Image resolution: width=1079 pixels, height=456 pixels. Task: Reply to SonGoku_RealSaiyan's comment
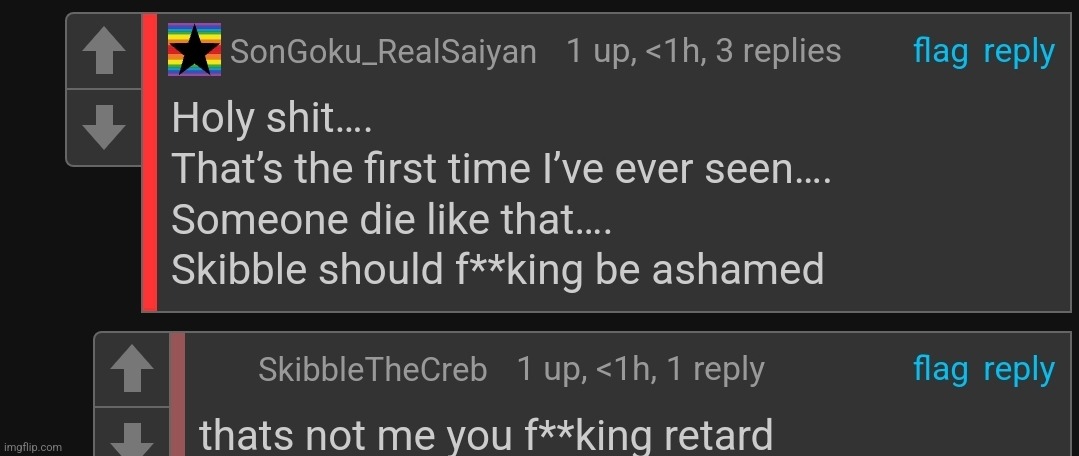point(1019,52)
